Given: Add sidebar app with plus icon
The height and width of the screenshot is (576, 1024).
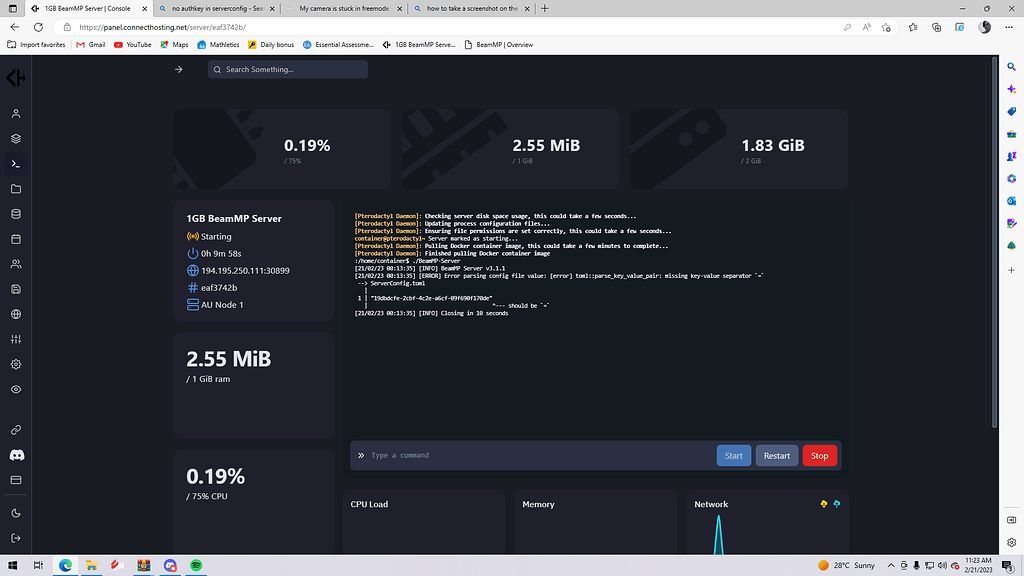Looking at the screenshot, I should (x=1012, y=270).
